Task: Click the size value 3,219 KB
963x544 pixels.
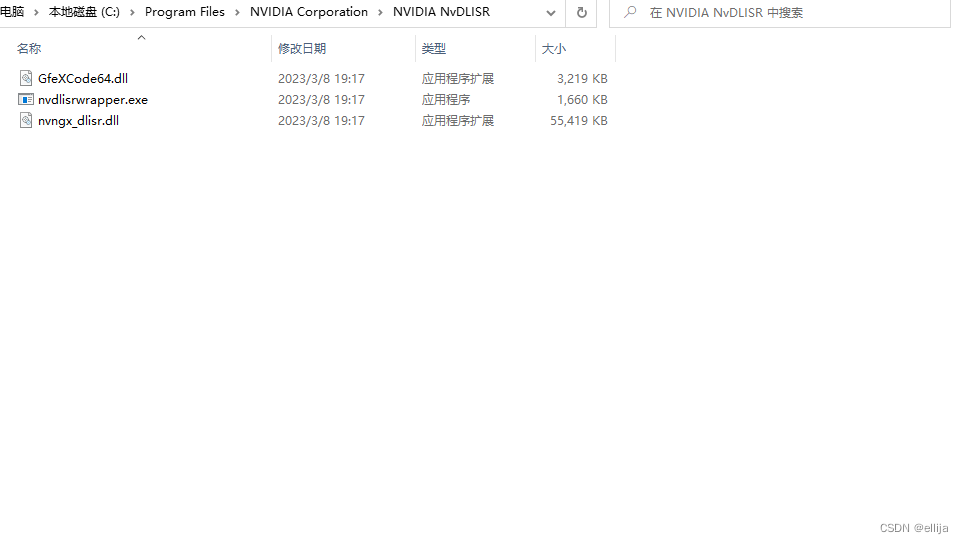Action: [x=582, y=79]
